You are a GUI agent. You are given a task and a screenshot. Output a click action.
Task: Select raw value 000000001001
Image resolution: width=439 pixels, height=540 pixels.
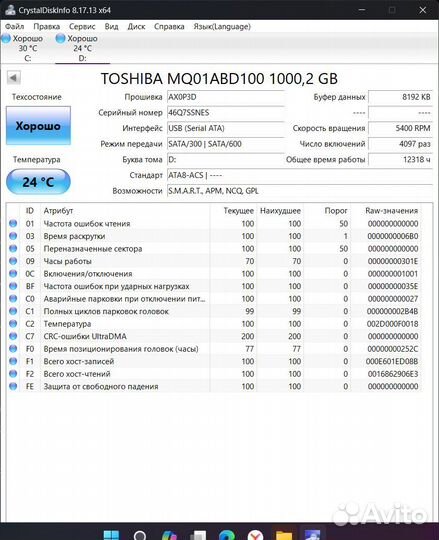393,274
